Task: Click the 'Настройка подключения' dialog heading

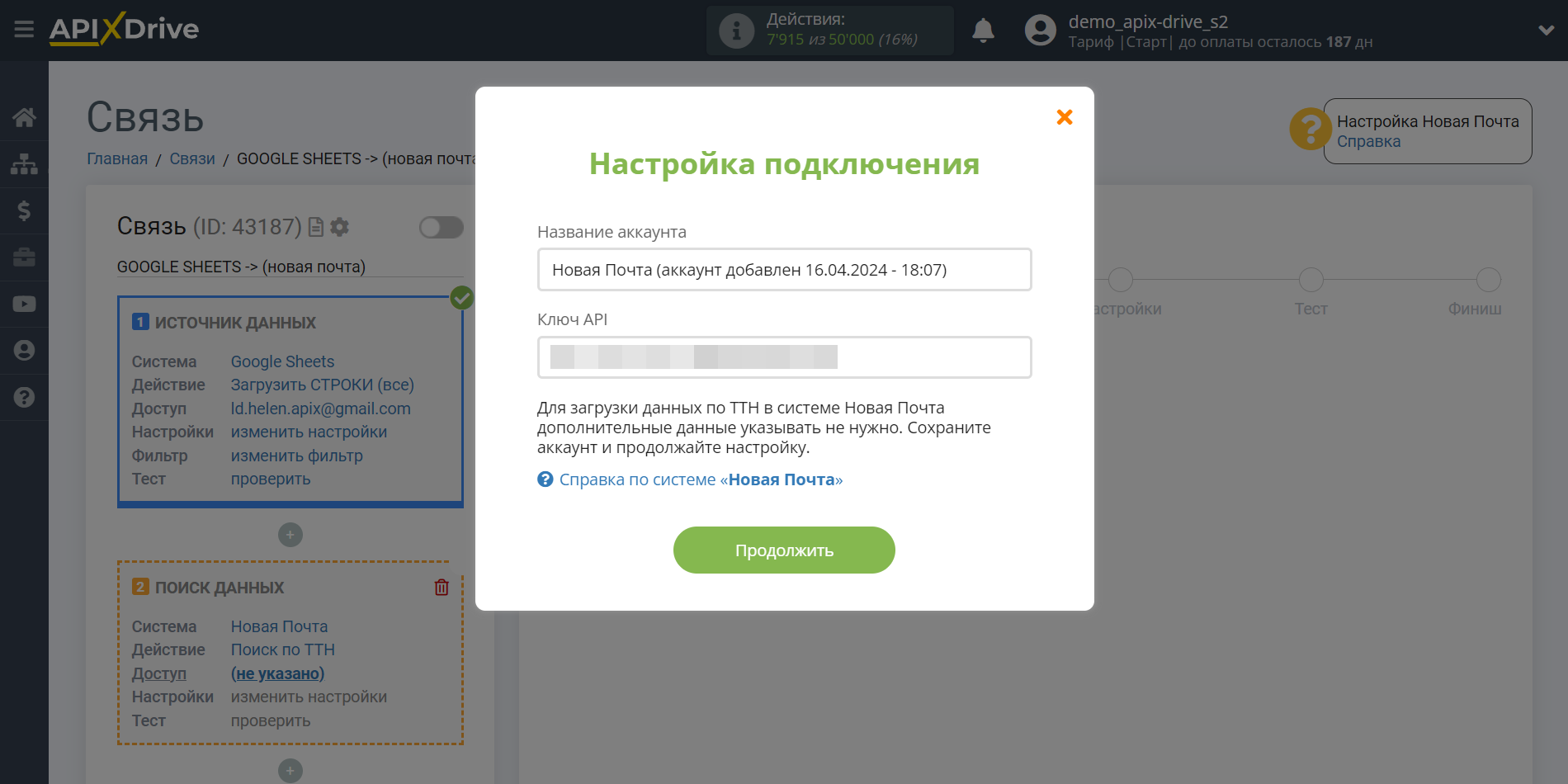Action: click(x=784, y=163)
